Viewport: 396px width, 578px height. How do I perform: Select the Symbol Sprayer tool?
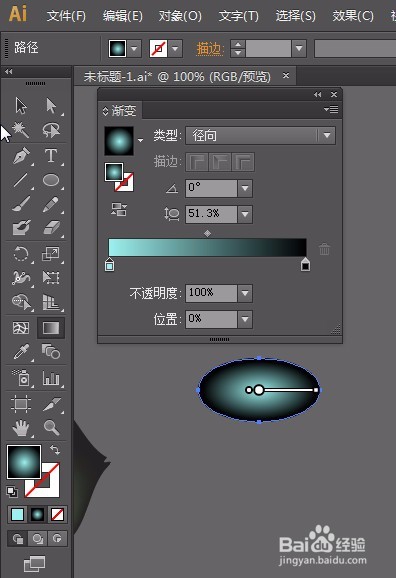pos(21,378)
